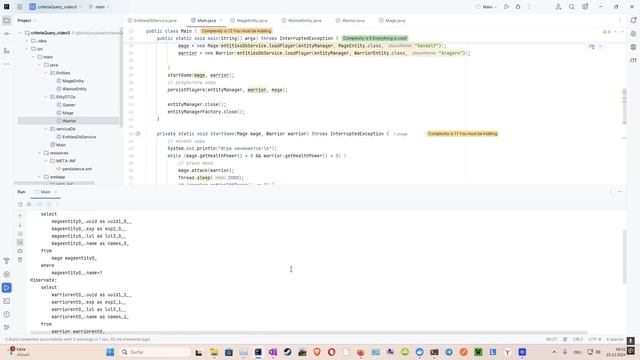This screenshot has width=640, height=360.
Task: Open the Maven tool window icon
Action: coord(633,60)
